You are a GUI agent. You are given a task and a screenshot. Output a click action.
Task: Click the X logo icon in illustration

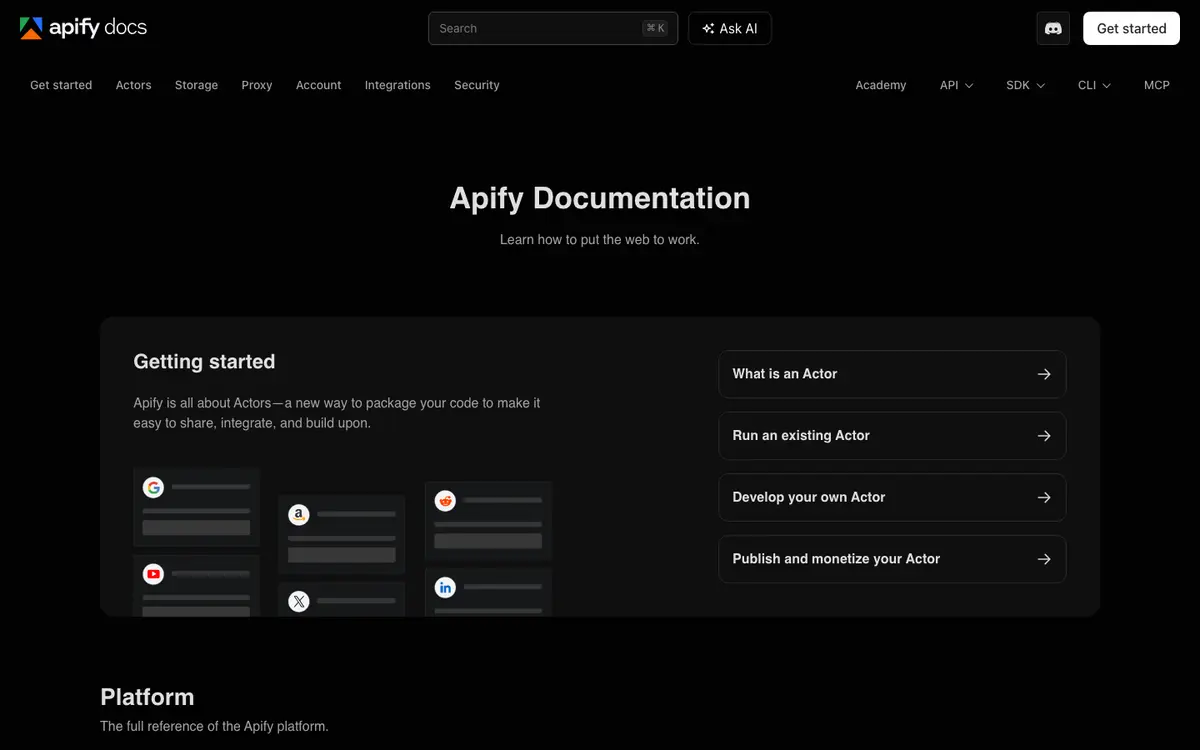[x=299, y=601]
